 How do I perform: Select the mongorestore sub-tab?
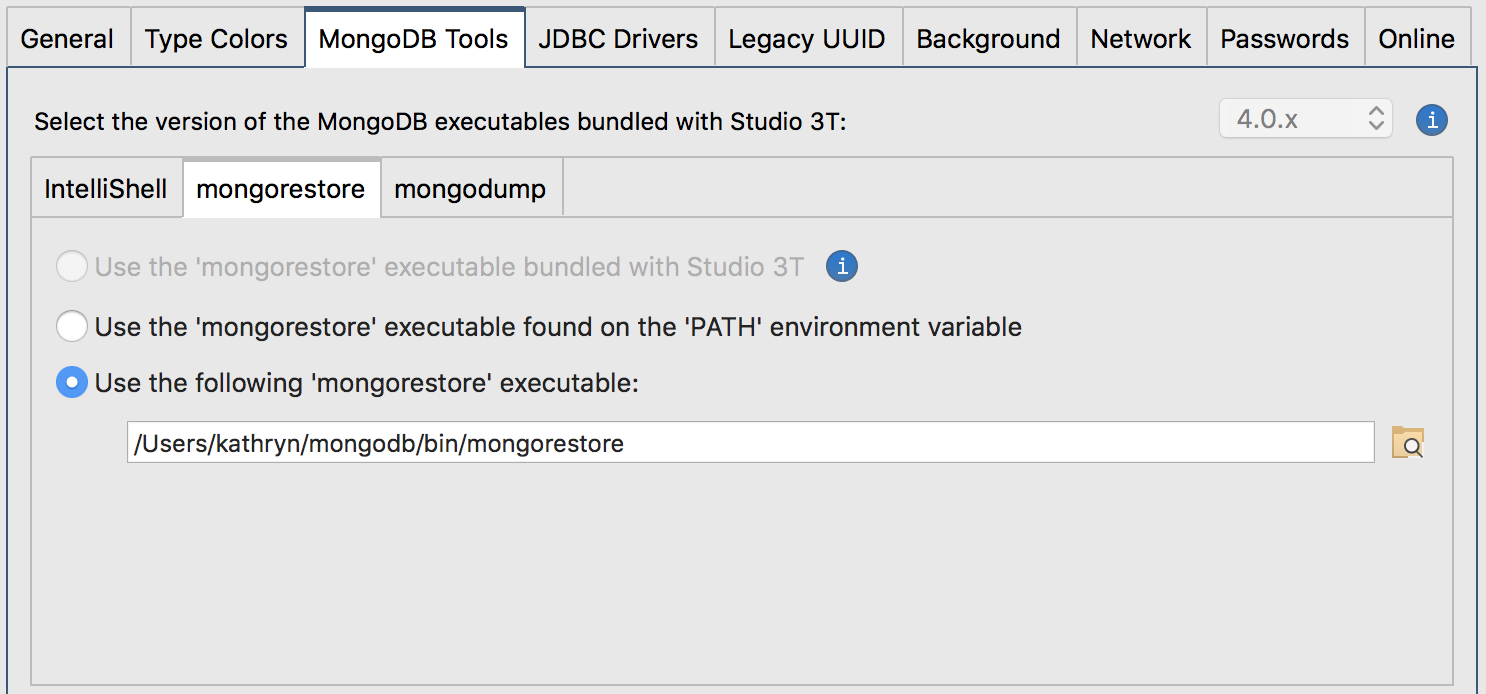[281, 189]
